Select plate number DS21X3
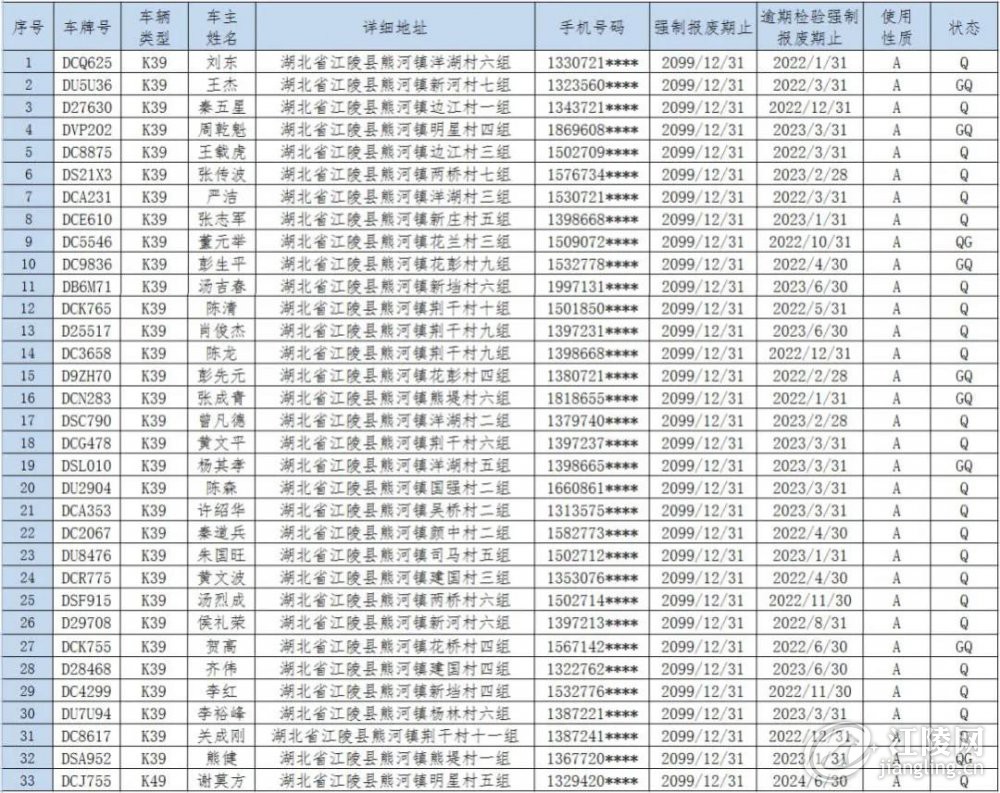 pyautogui.click(x=87, y=175)
